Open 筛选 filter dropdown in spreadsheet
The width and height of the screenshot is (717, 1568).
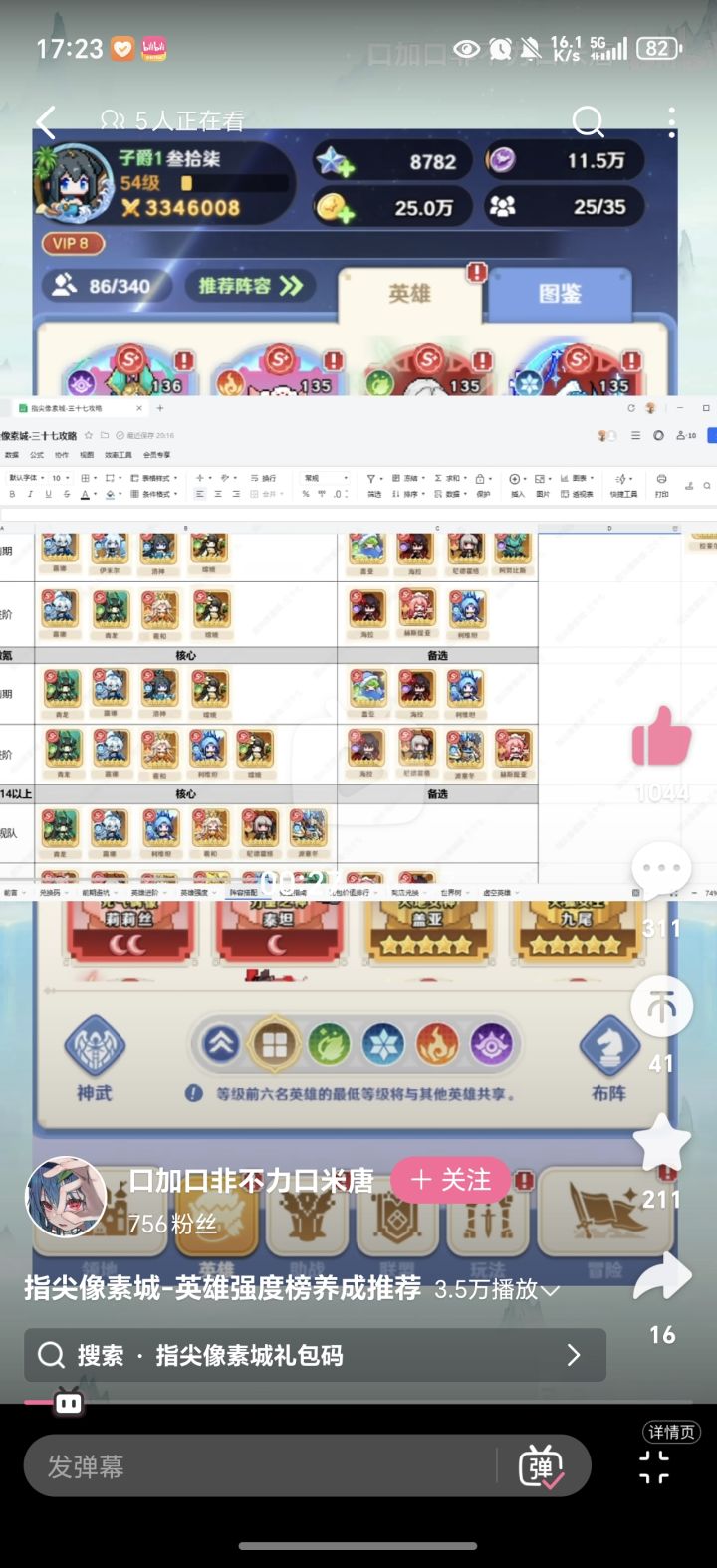pos(375,484)
